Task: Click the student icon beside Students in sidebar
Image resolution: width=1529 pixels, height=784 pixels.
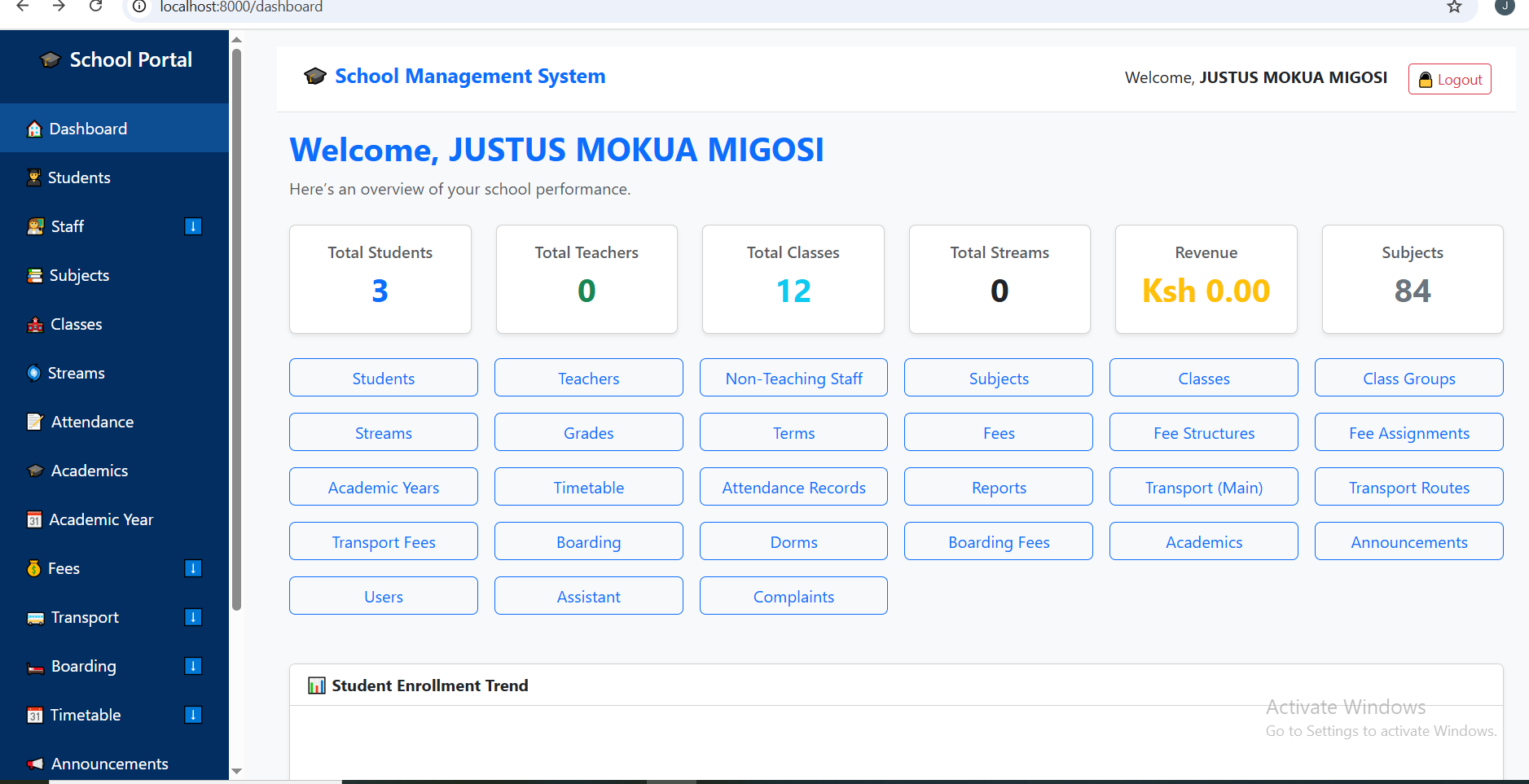Action: (33, 178)
